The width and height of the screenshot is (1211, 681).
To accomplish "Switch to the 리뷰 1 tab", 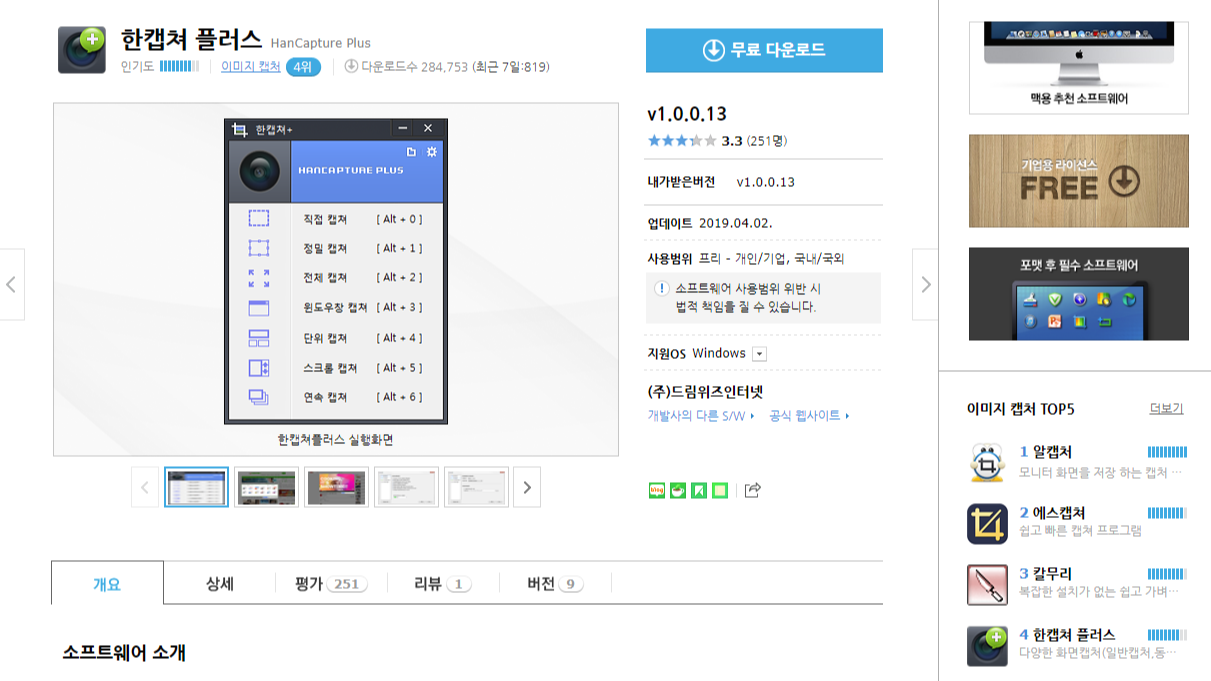I will point(443,584).
